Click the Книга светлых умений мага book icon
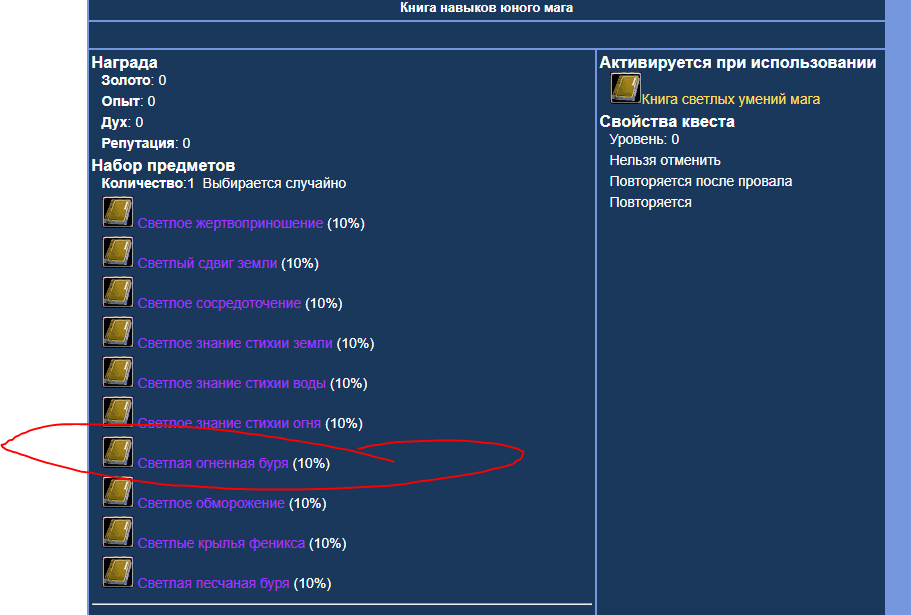Viewport: 911px width, 615px height. pyautogui.click(x=626, y=88)
